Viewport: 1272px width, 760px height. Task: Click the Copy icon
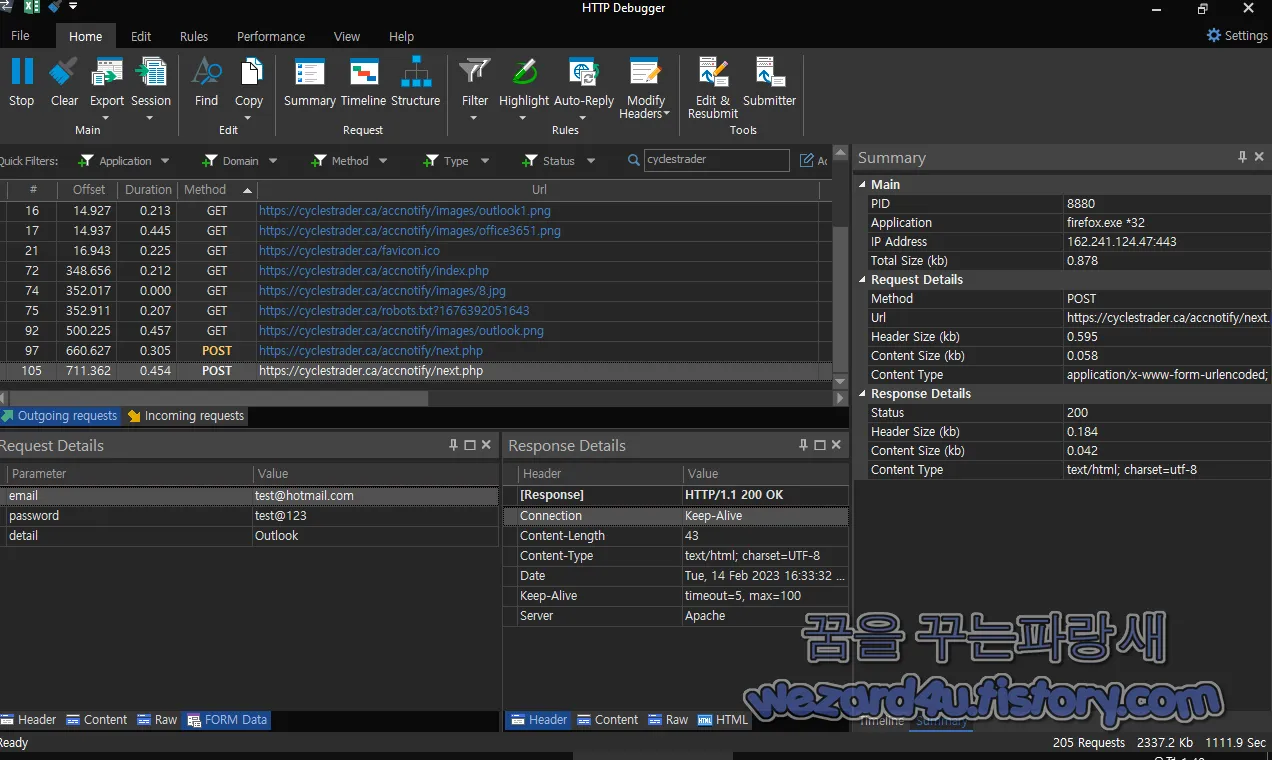tap(249, 73)
